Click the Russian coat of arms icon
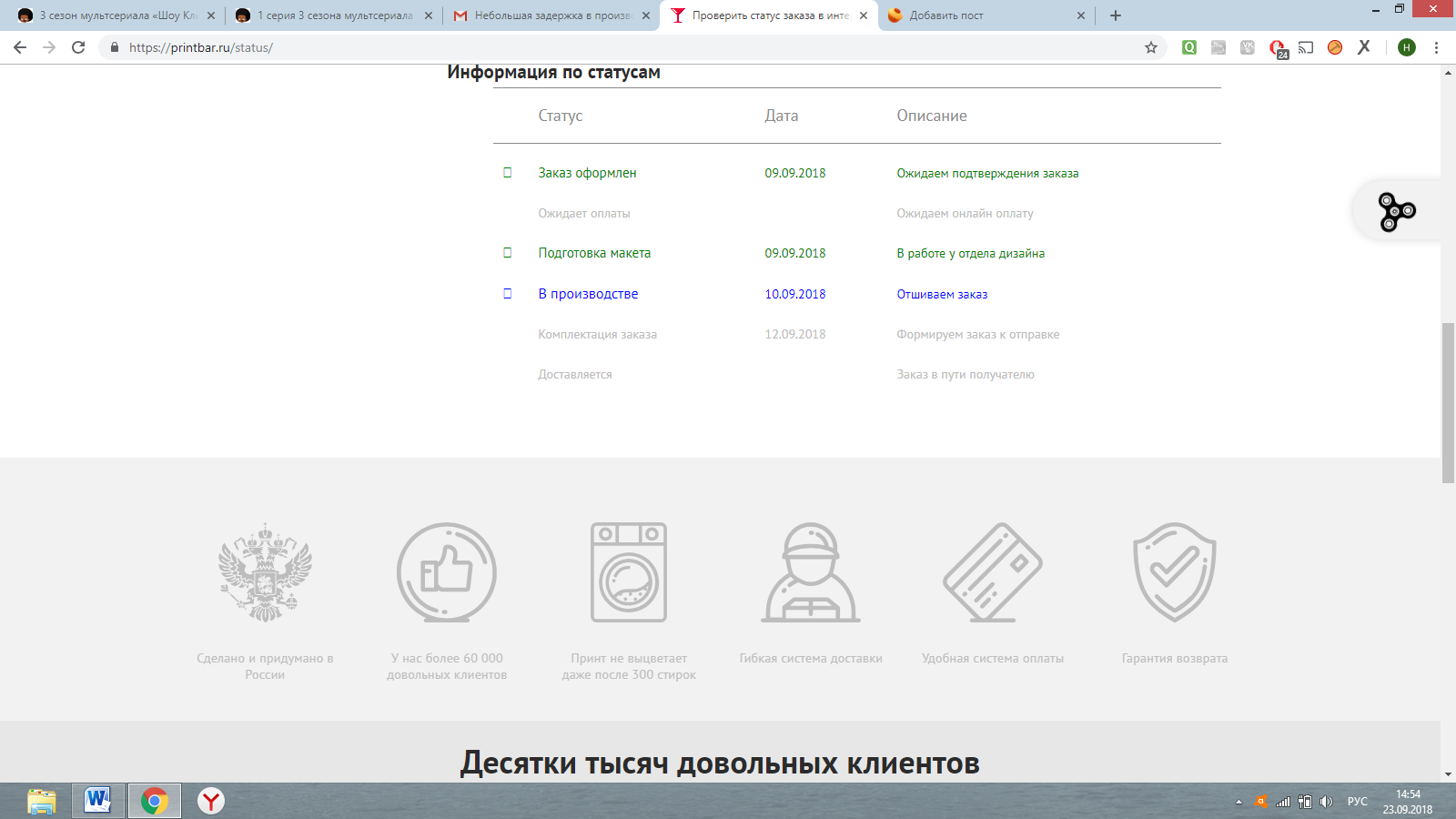 click(x=265, y=572)
